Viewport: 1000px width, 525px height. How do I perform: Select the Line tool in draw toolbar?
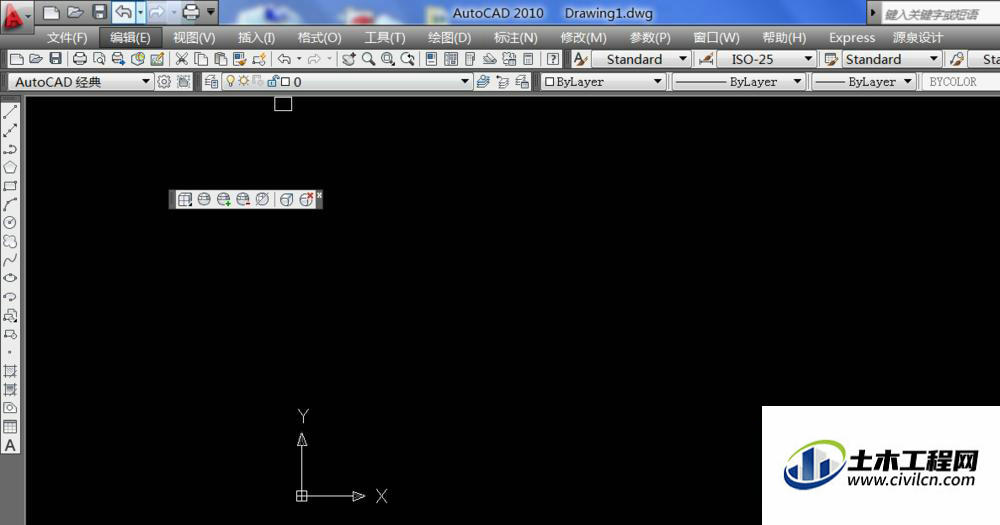click(x=10, y=112)
